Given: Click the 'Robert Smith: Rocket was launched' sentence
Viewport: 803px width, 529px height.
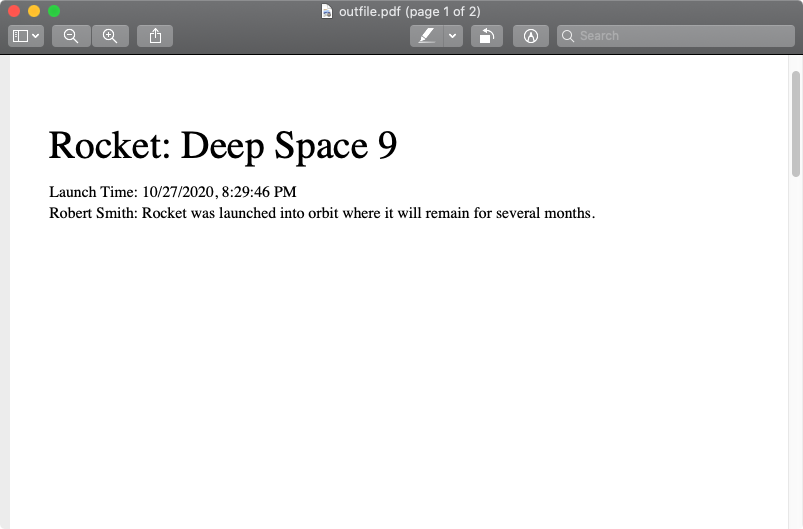Looking at the screenshot, I should click(322, 213).
